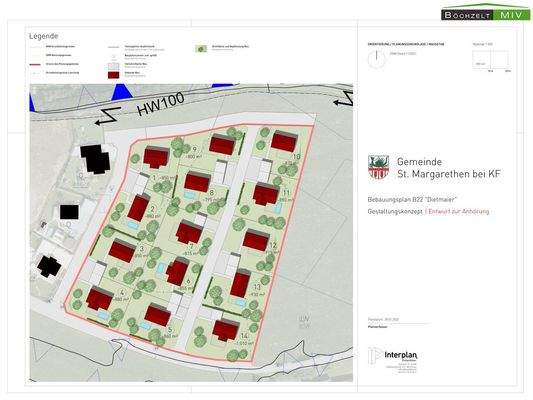Click the 'LW' label on the field
Image resolution: width=533 pixels, height=400 pixels.
pyautogui.click(x=304, y=319)
